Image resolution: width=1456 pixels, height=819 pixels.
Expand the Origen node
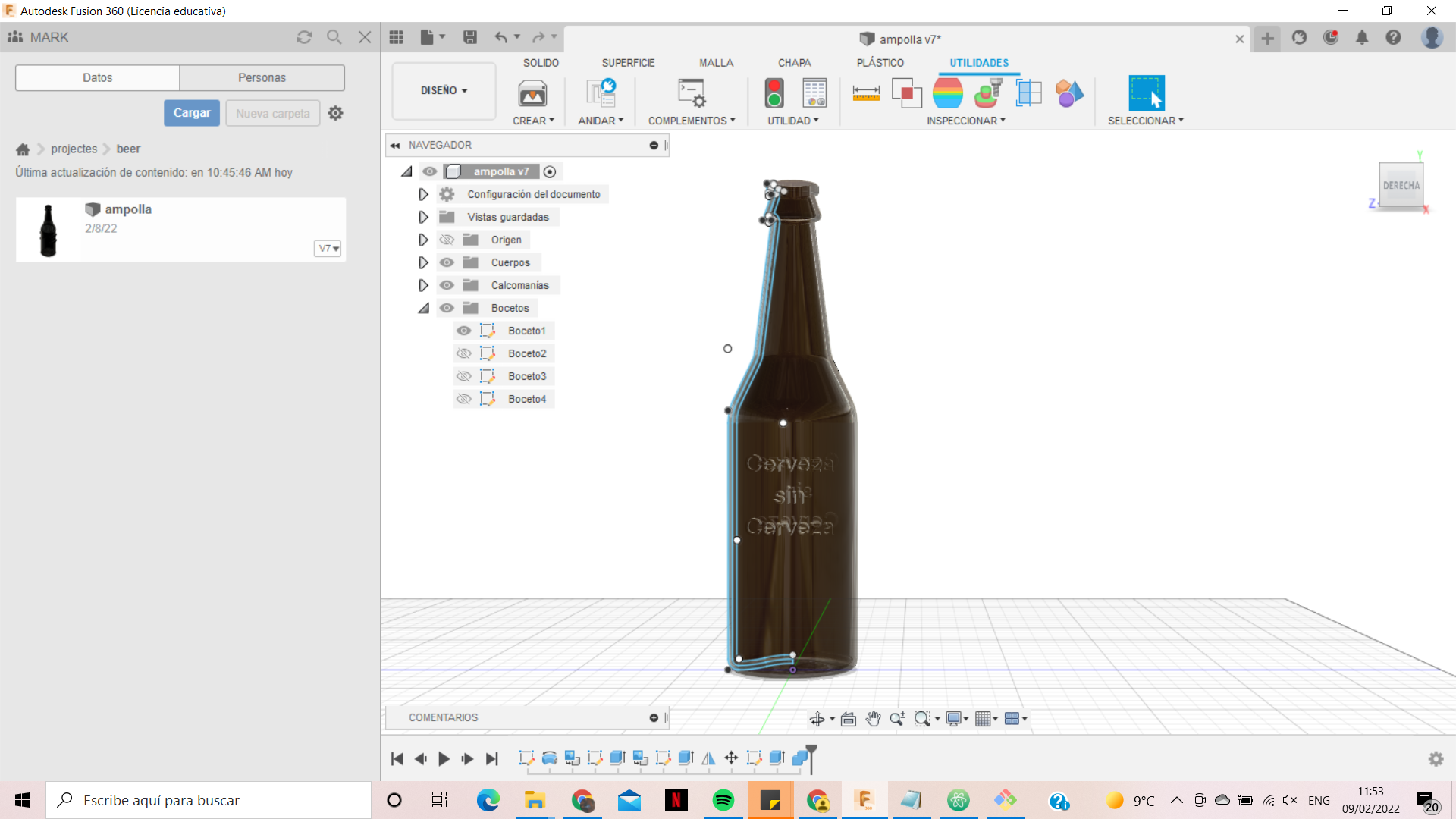pyautogui.click(x=423, y=240)
